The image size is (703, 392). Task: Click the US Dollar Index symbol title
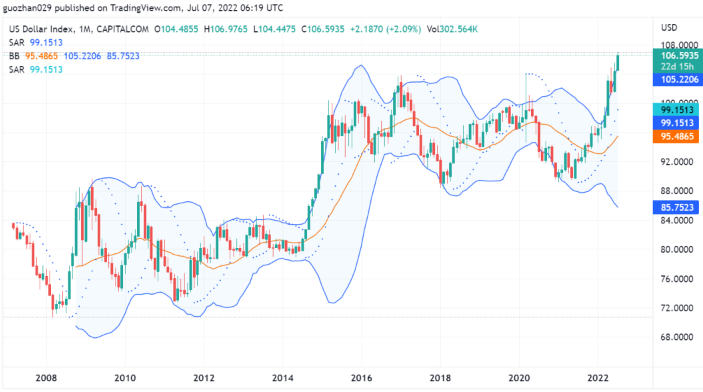pos(41,29)
